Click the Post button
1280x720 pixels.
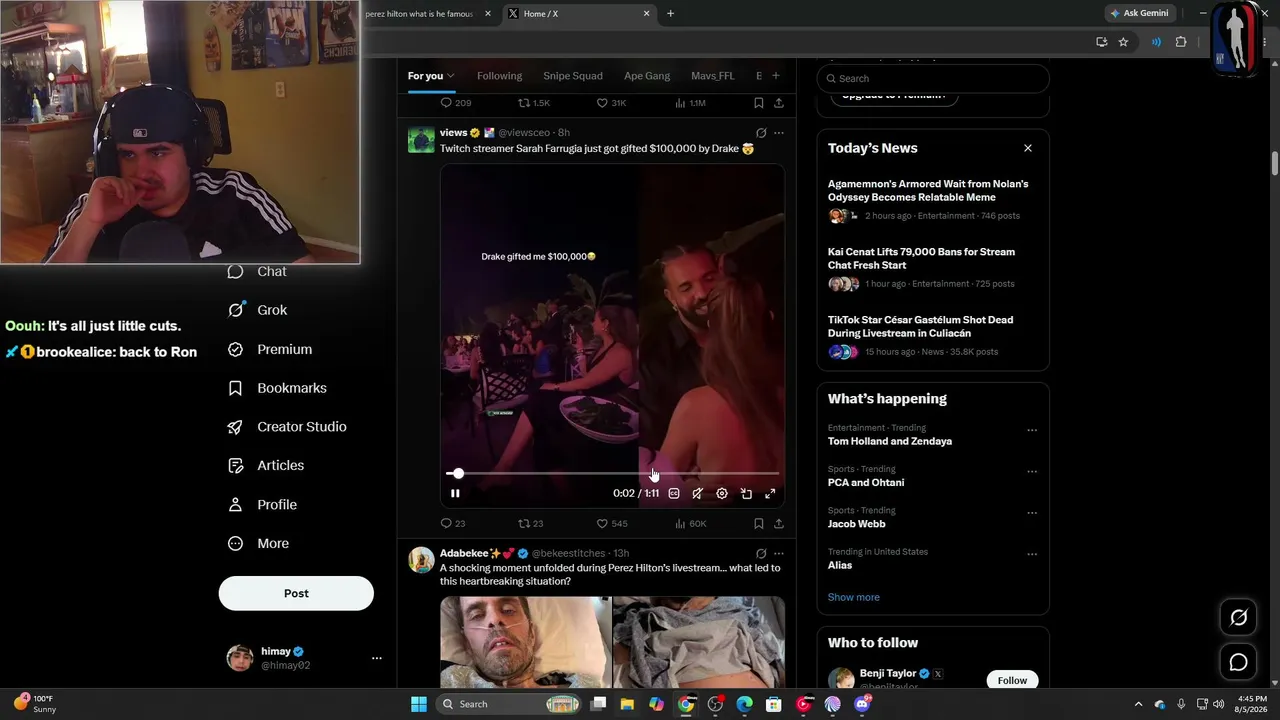coord(296,593)
